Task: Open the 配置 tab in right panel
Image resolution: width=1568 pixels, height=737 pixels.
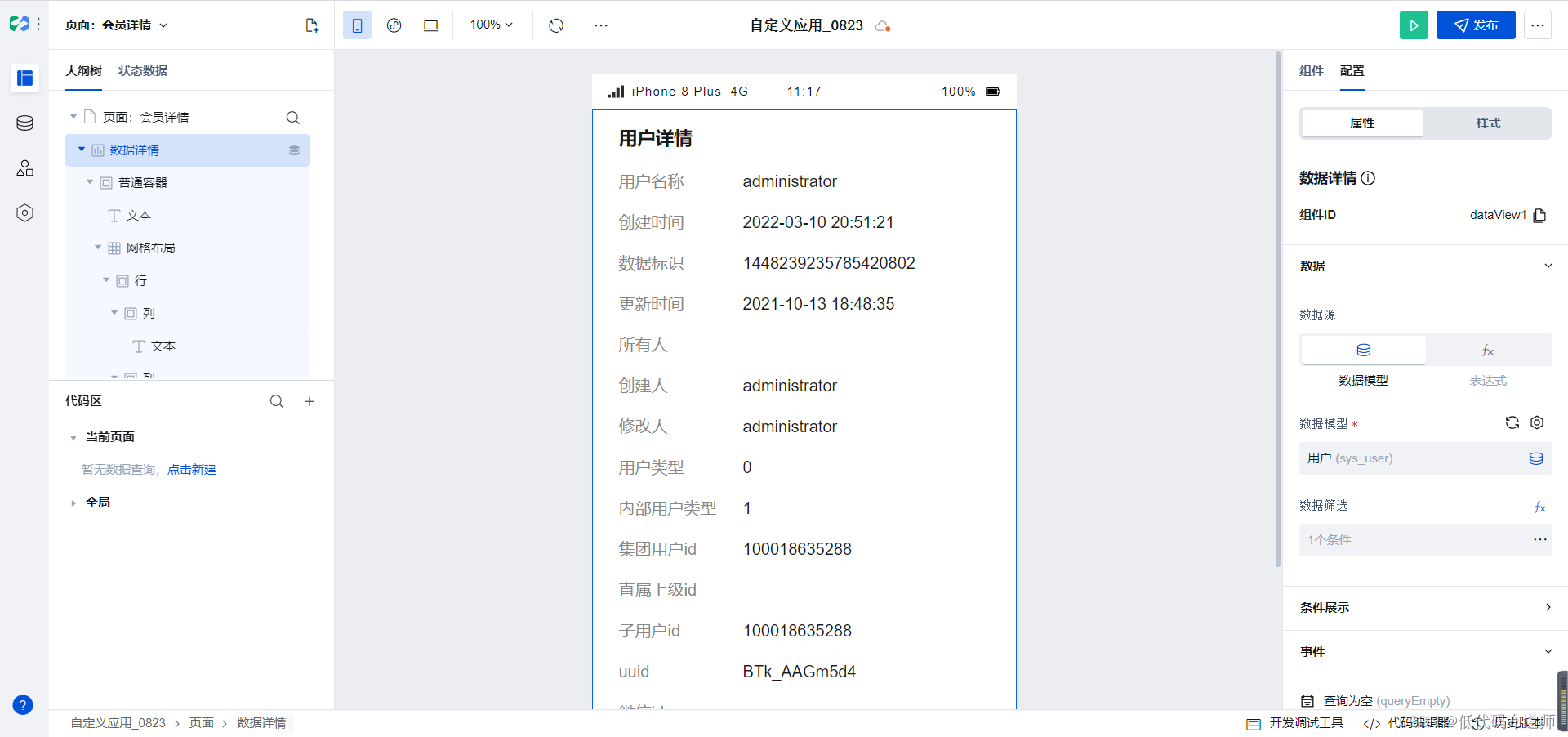Action: click(x=1352, y=71)
